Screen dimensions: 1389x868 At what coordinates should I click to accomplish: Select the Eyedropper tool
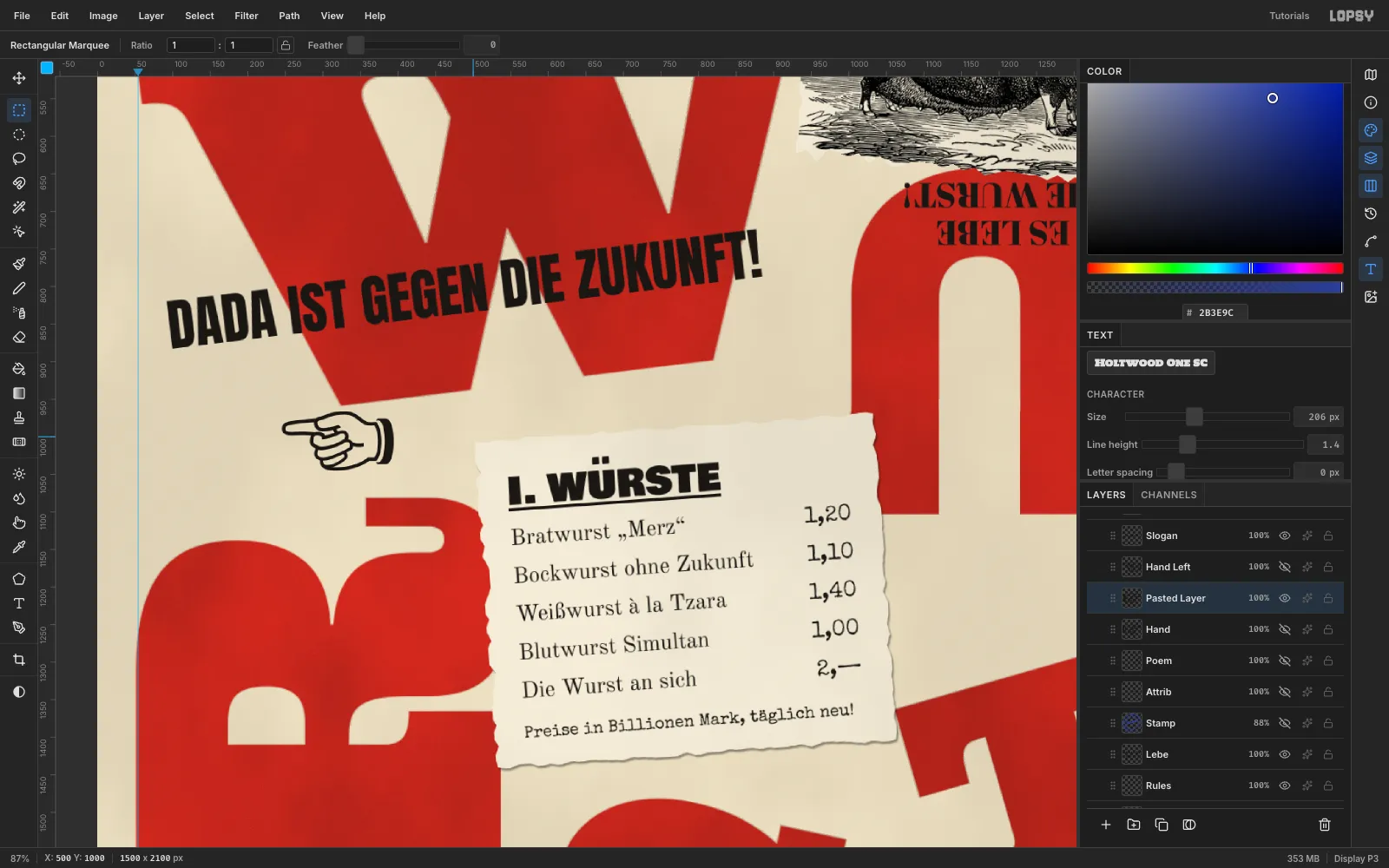(19, 547)
